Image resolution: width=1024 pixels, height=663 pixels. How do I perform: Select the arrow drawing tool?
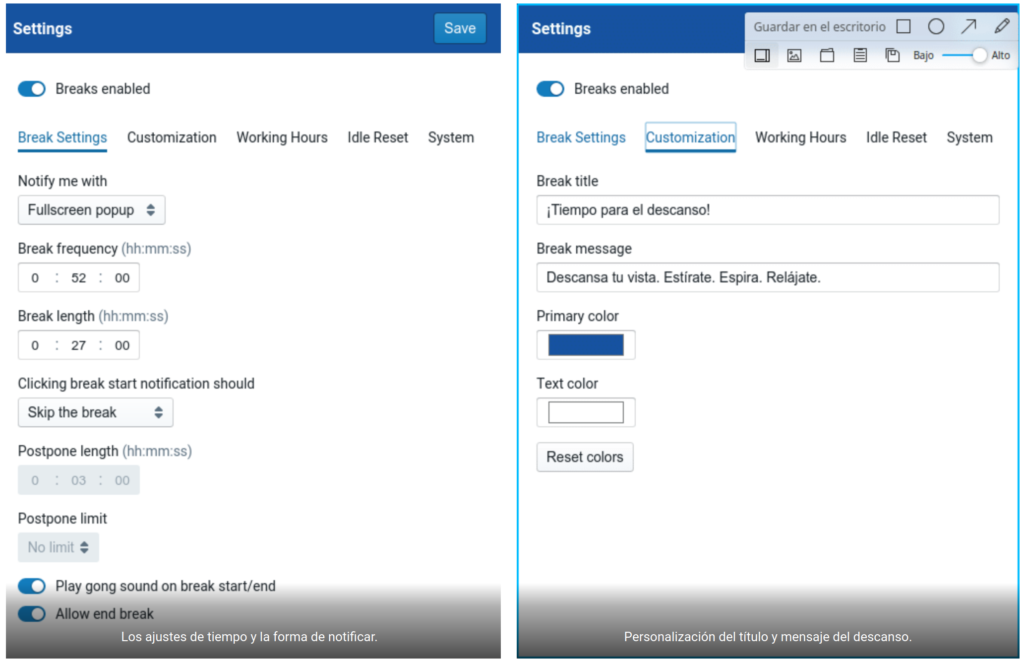[968, 27]
